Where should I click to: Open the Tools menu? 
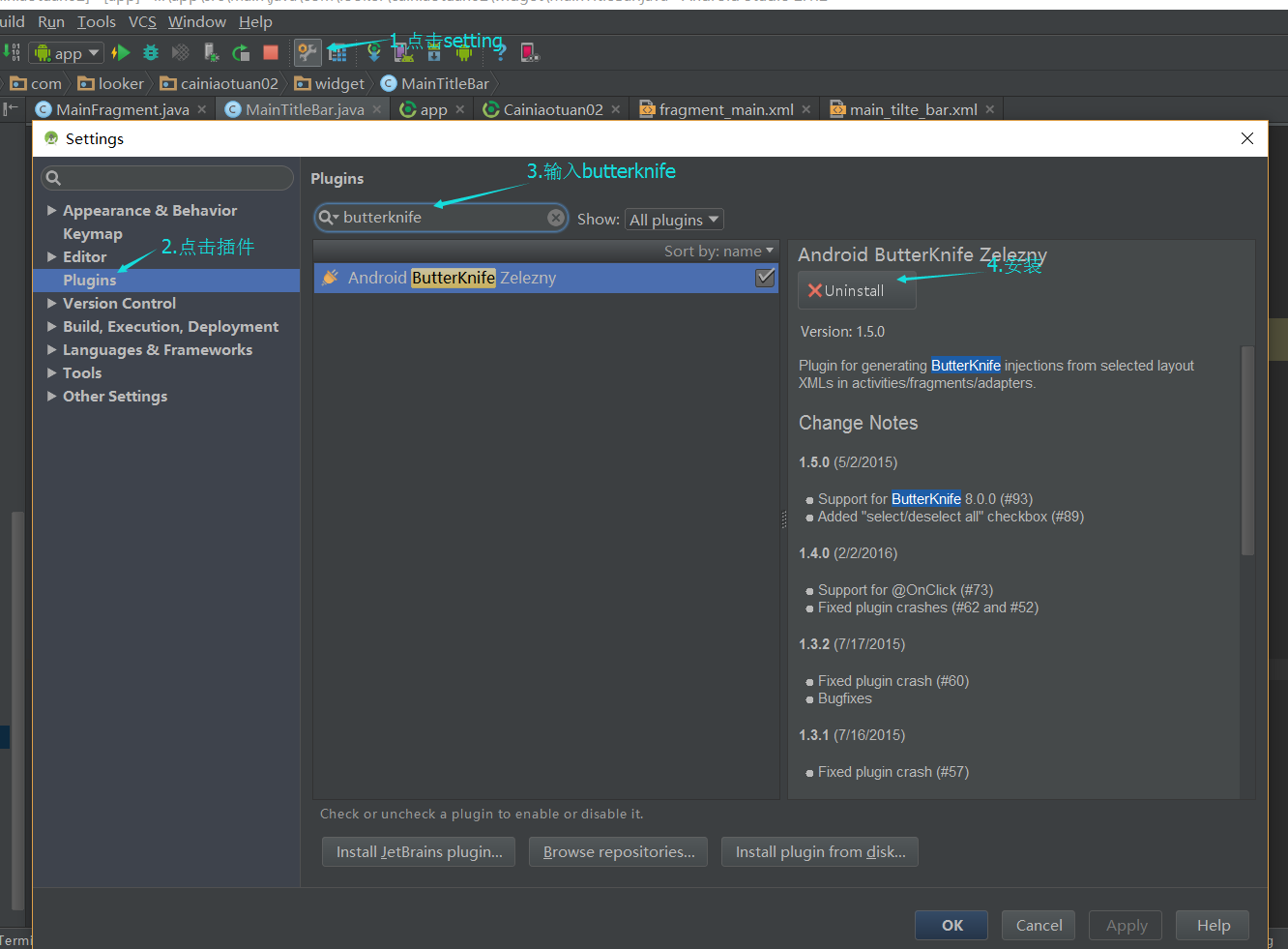tap(97, 21)
